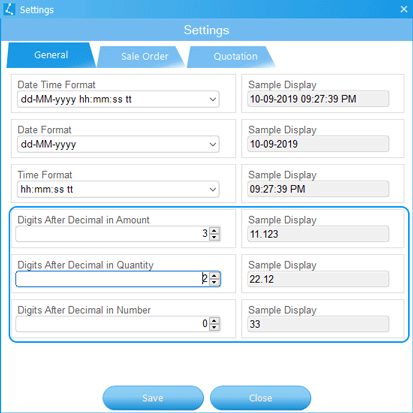Image resolution: width=413 pixels, height=413 pixels.
Task: Expand the Date Format dropdown
Action: point(118,144)
